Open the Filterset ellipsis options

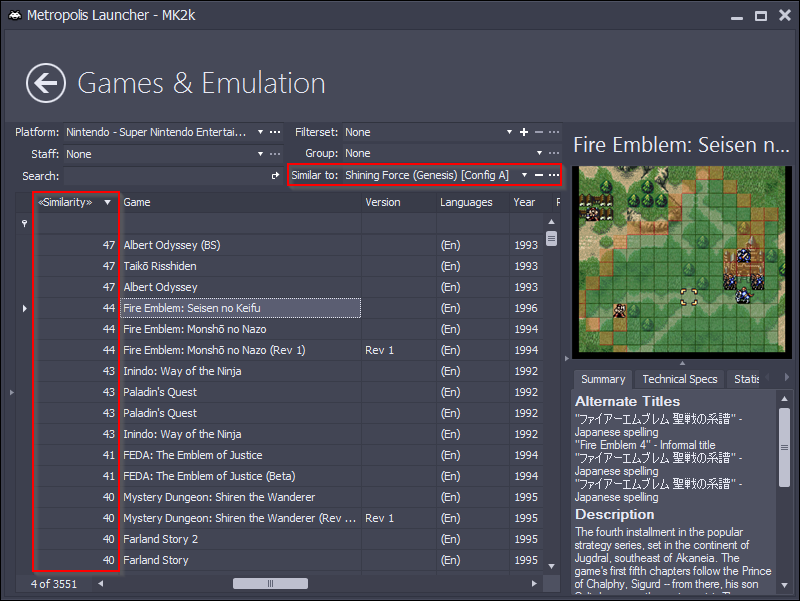(x=554, y=132)
